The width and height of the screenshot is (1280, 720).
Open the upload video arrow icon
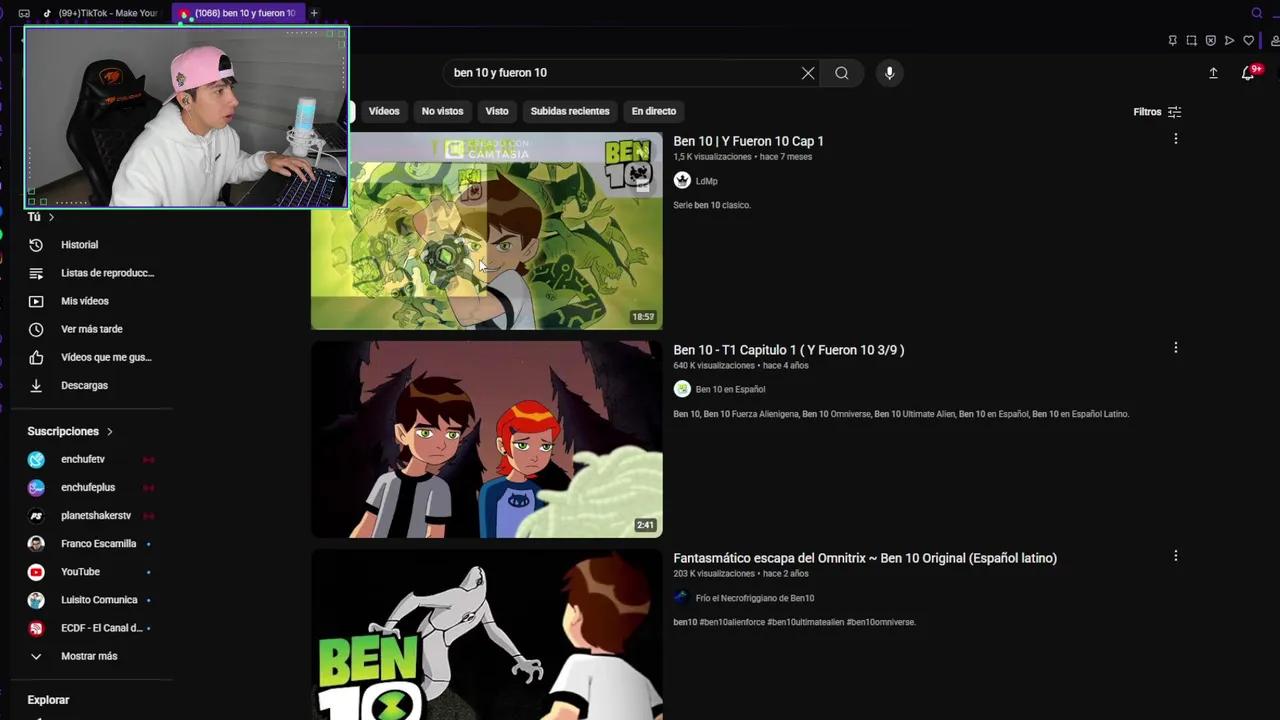[x=1213, y=73]
